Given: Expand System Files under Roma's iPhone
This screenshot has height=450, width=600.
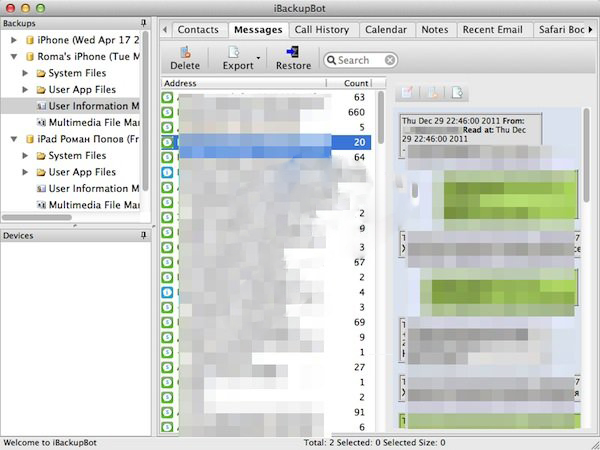Looking at the screenshot, I should tap(26, 73).
